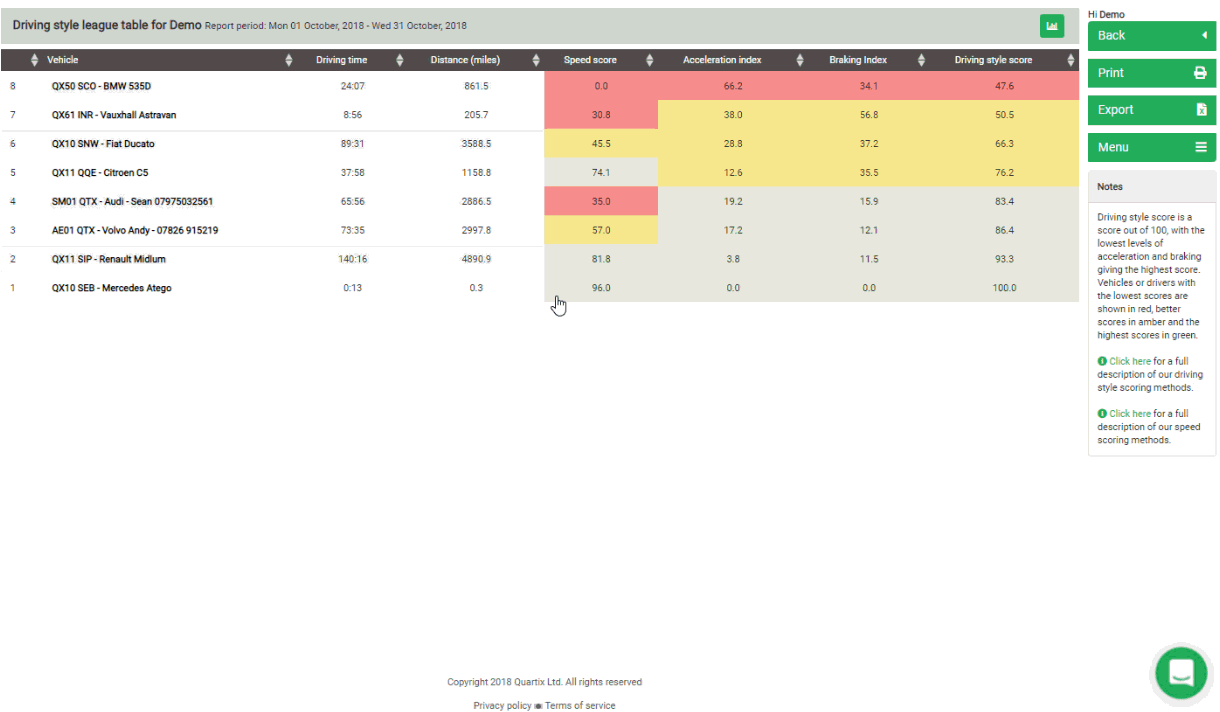Image resolution: width=1220 pixels, height=712 pixels.
Task: Click the spreadsheet icon on Export button
Action: coord(1200,110)
